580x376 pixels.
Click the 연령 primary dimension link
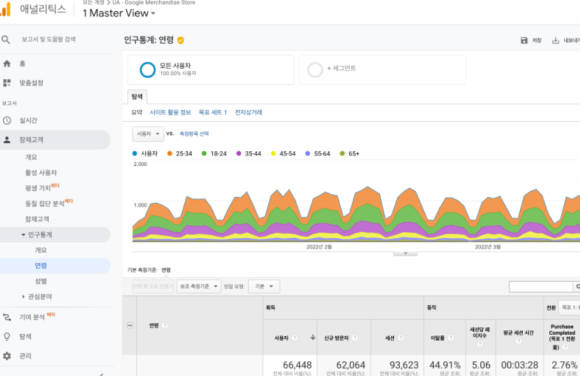pos(166,270)
